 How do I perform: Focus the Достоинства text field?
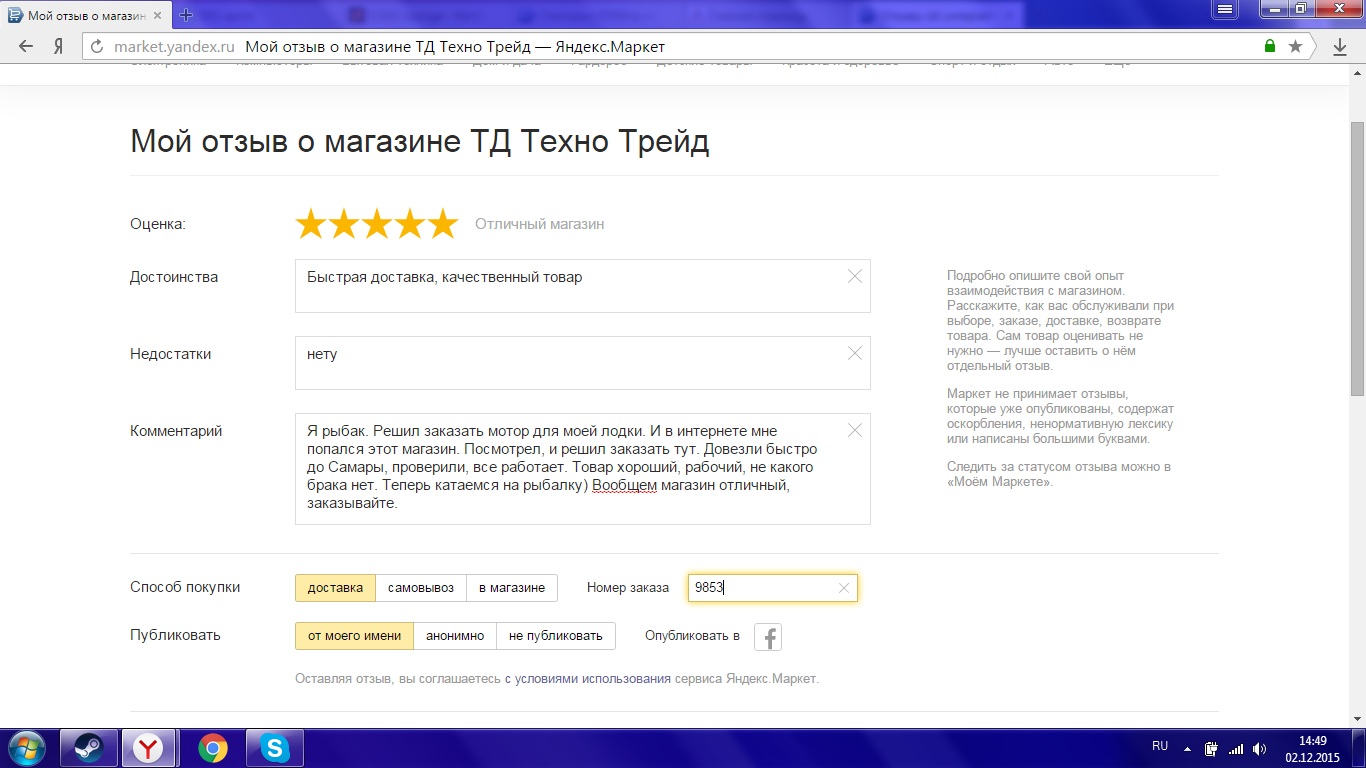(582, 286)
